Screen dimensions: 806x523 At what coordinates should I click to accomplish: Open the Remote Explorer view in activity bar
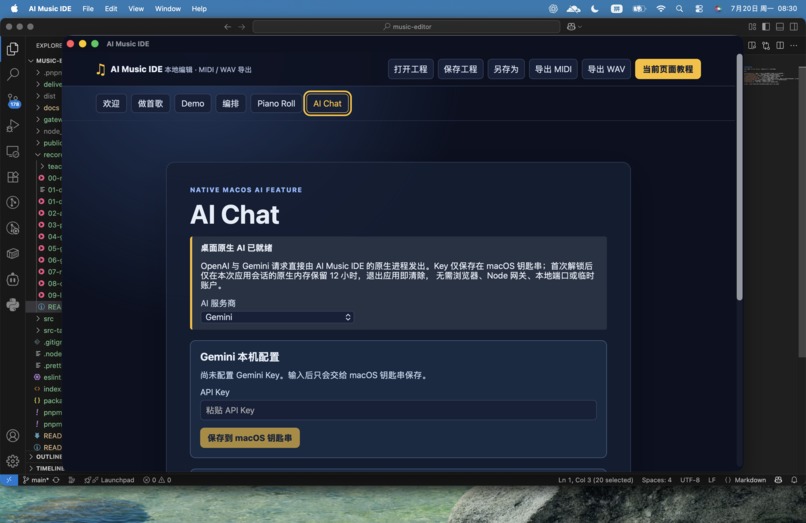tap(13, 152)
